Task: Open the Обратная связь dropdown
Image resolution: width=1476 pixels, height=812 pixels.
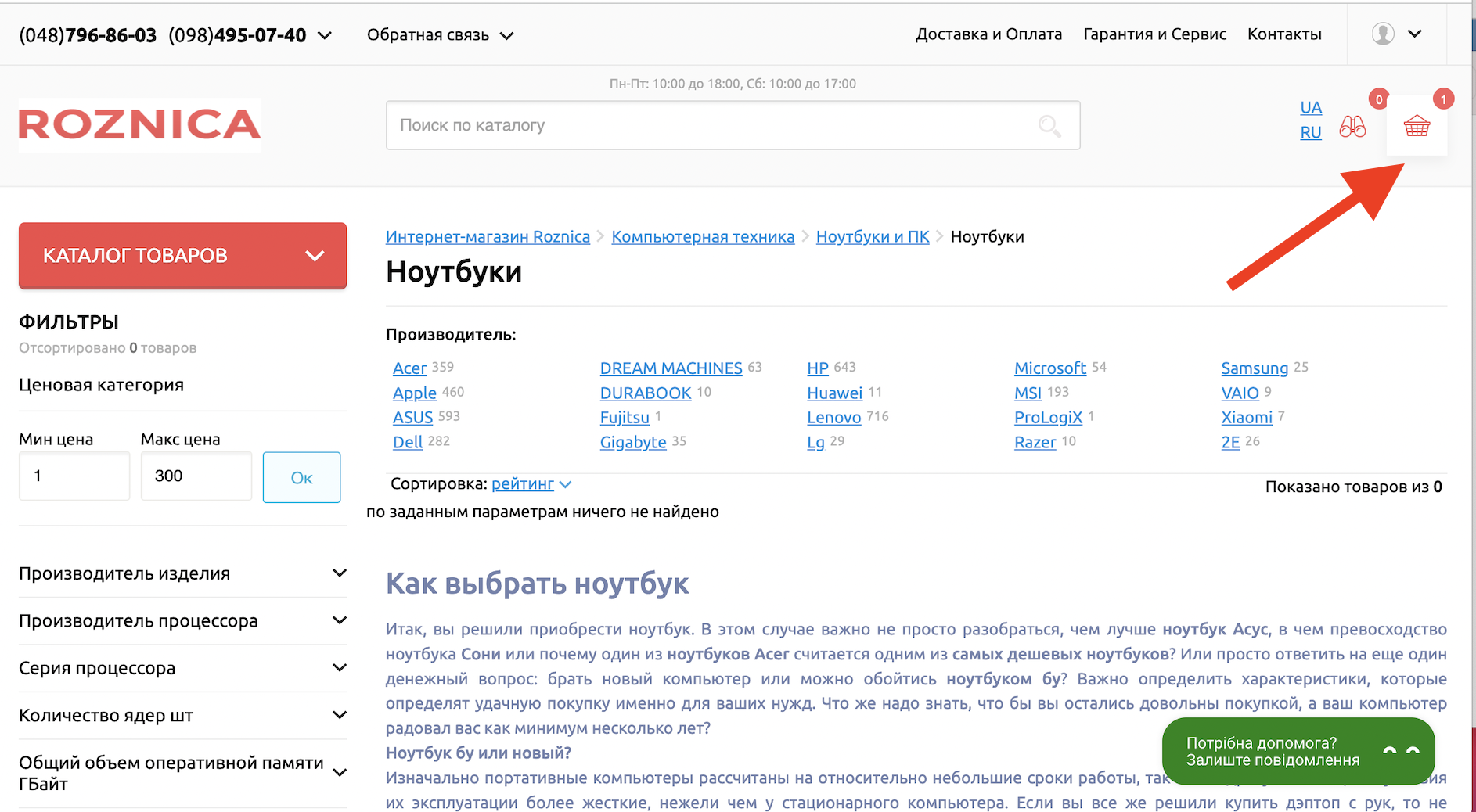Action: coord(440,35)
